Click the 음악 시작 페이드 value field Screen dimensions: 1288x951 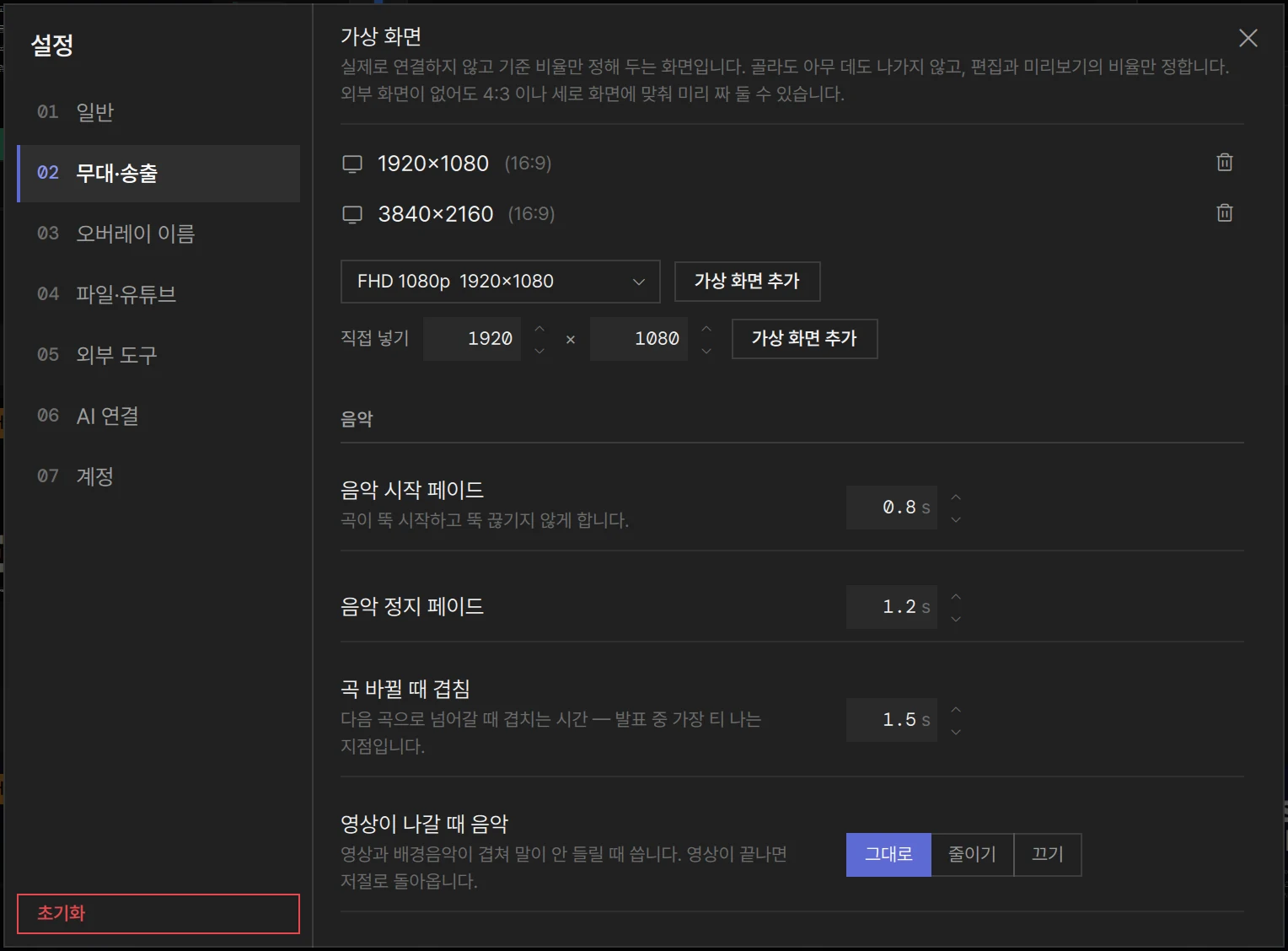892,508
